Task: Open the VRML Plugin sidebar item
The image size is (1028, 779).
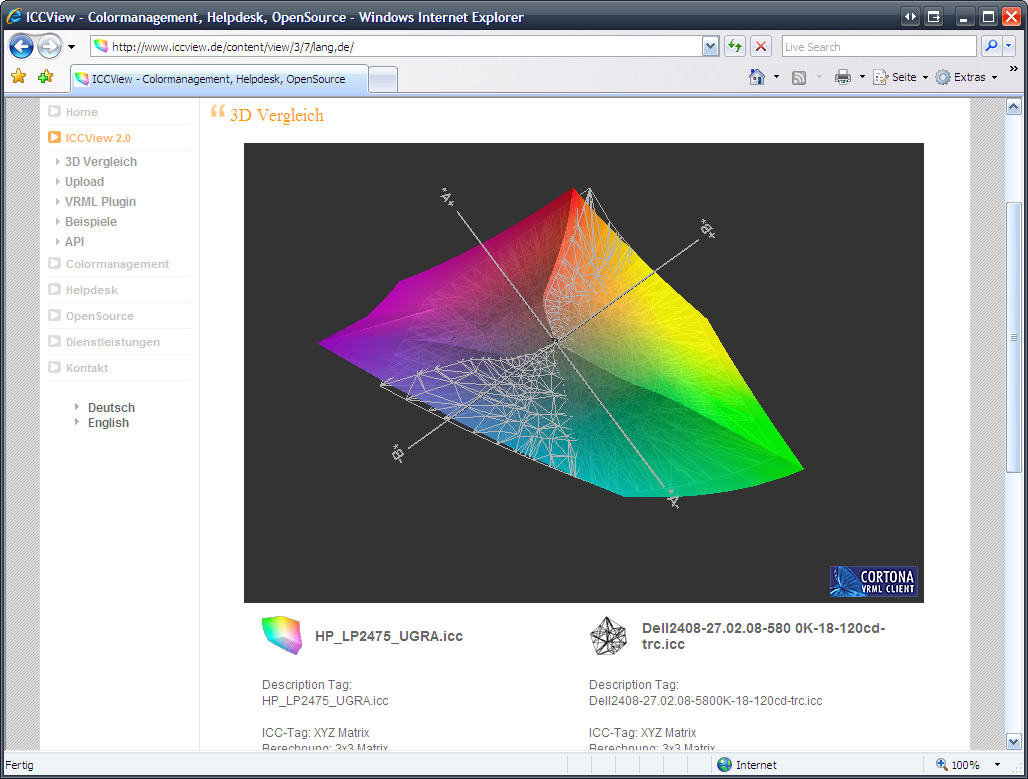Action: 100,202
